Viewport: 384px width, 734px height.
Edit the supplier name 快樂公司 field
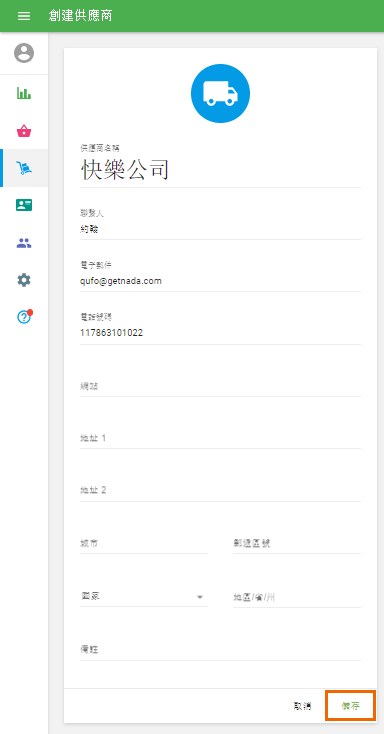(x=221, y=170)
